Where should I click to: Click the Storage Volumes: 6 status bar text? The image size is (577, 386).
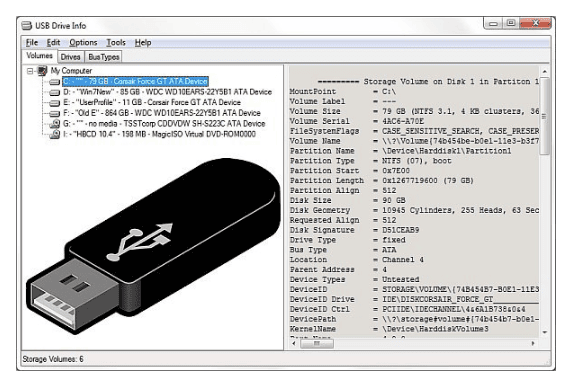click(x=53, y=359)
